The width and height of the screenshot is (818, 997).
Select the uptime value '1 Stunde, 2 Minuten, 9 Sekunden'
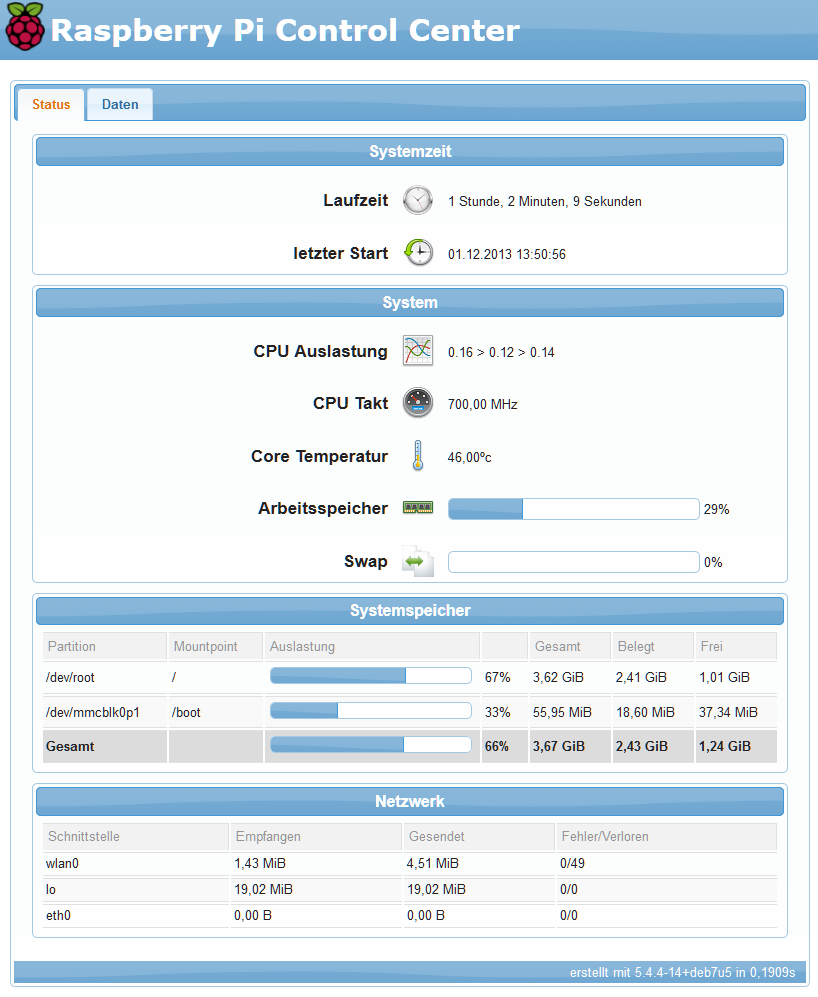[544, 202]
